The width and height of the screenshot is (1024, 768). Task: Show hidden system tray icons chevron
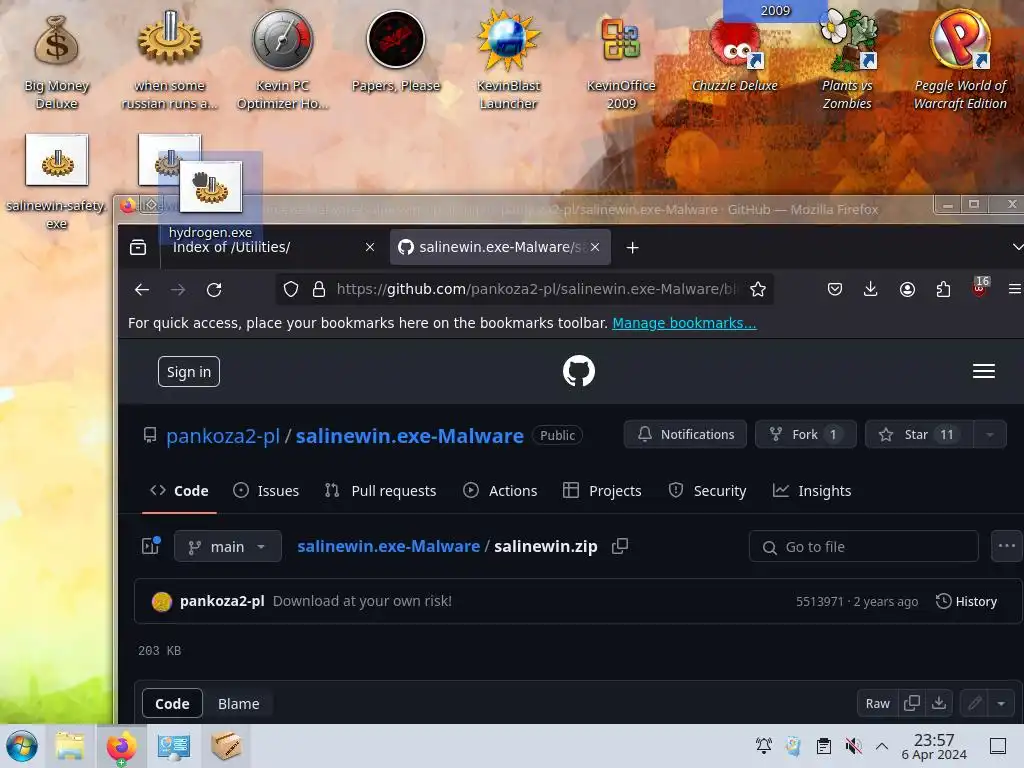[882, 746]
